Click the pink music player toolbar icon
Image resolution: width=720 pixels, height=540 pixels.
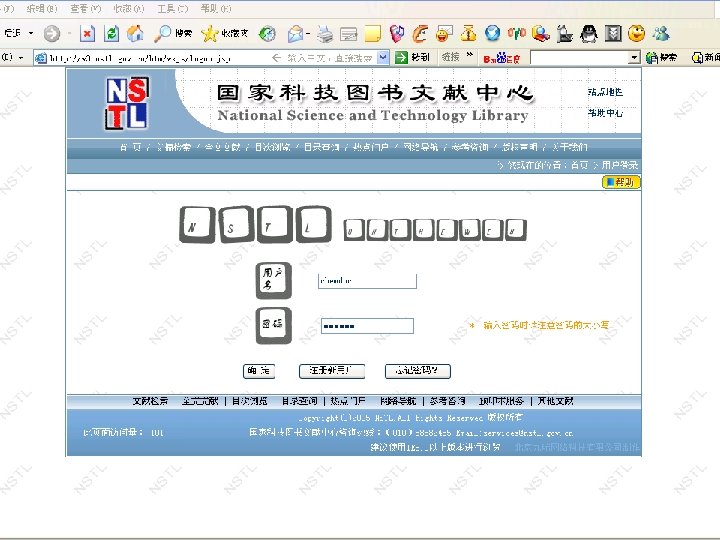click(397, 34)
